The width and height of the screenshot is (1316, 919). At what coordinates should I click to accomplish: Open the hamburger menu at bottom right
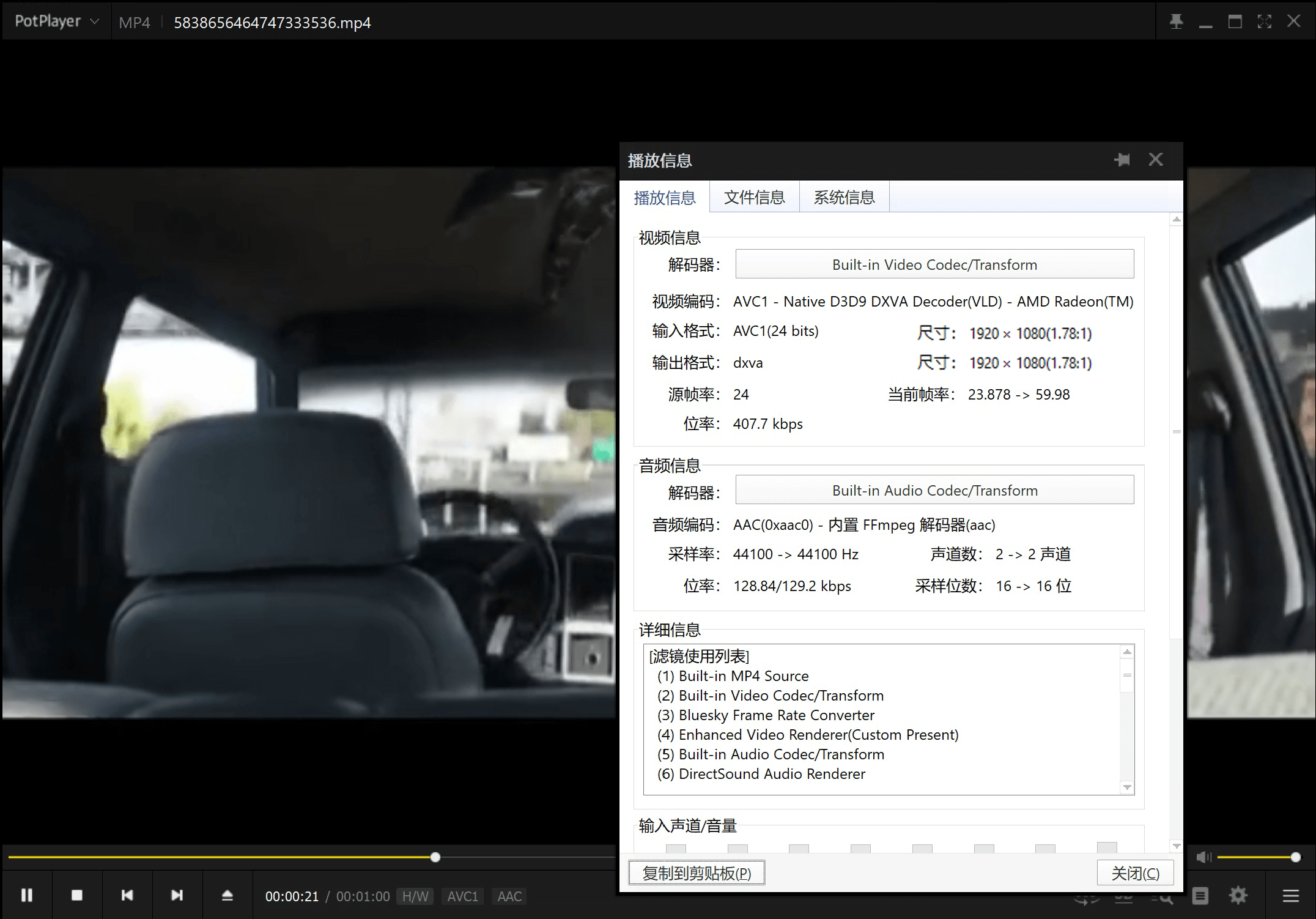1291,896
